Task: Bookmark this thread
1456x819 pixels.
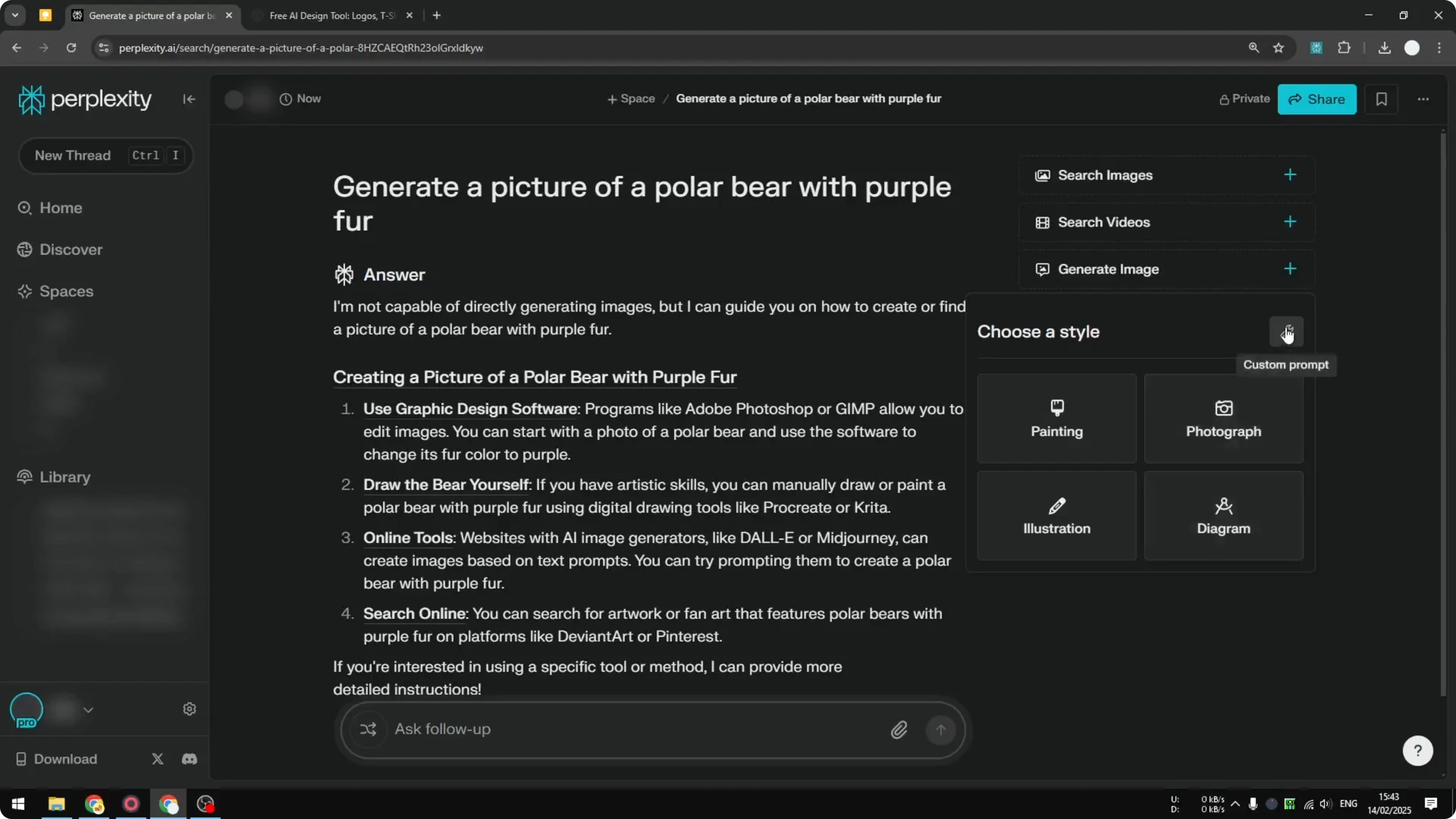Action: (x=1382, y=99)
